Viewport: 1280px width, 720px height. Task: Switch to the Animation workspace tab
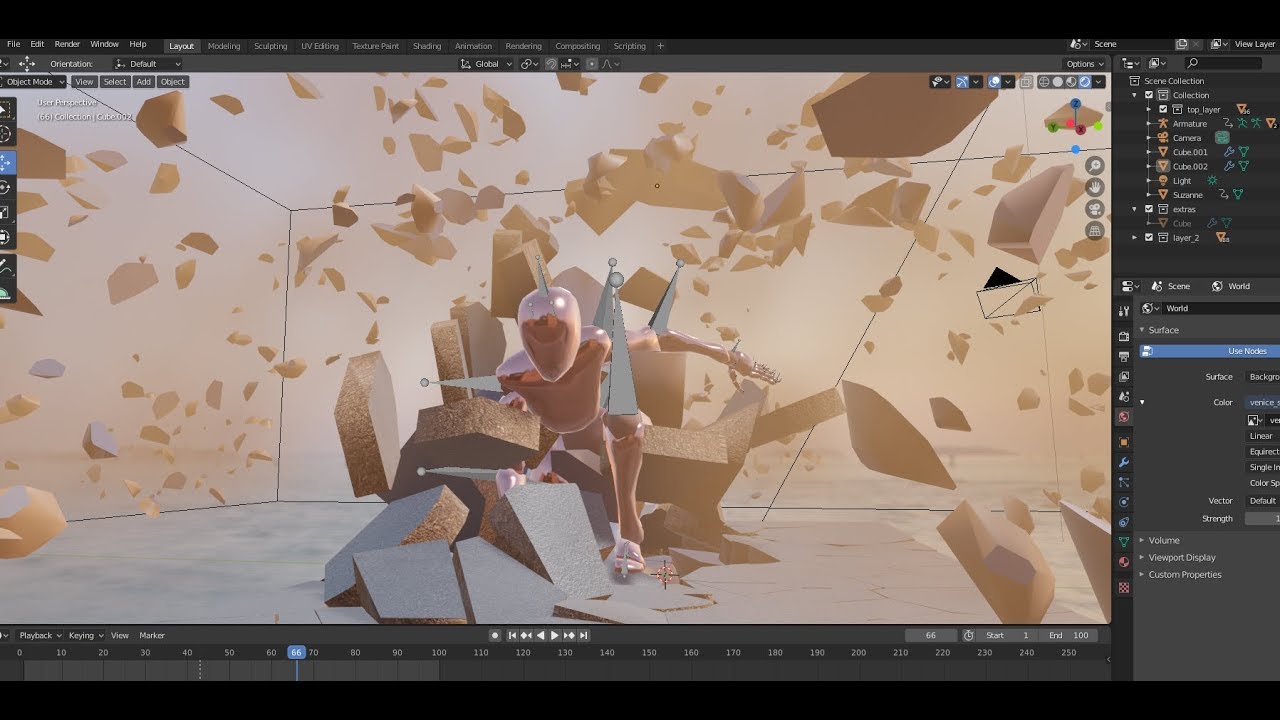click(x=473, y=46)
